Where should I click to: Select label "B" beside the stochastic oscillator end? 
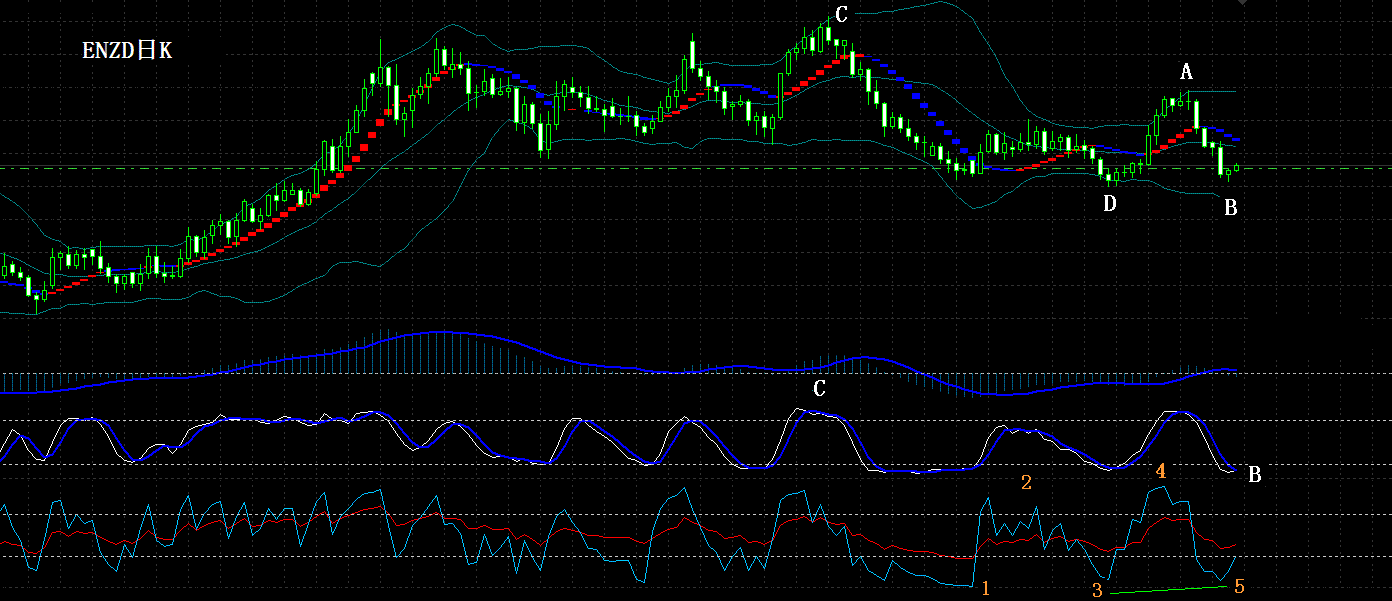pyautogui.click(x=1255, y=475)
